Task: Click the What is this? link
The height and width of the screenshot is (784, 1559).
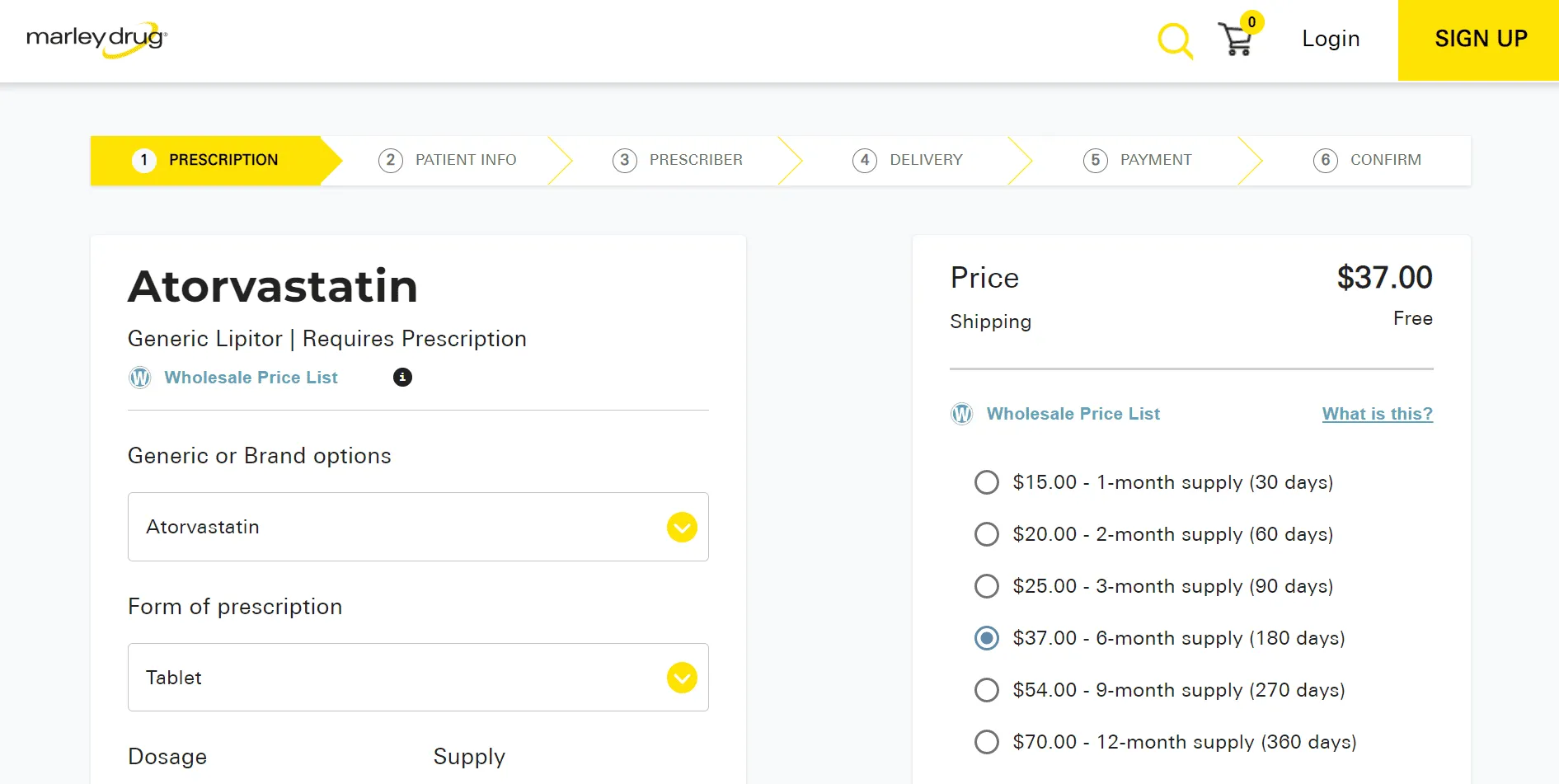Action: 1378,414
